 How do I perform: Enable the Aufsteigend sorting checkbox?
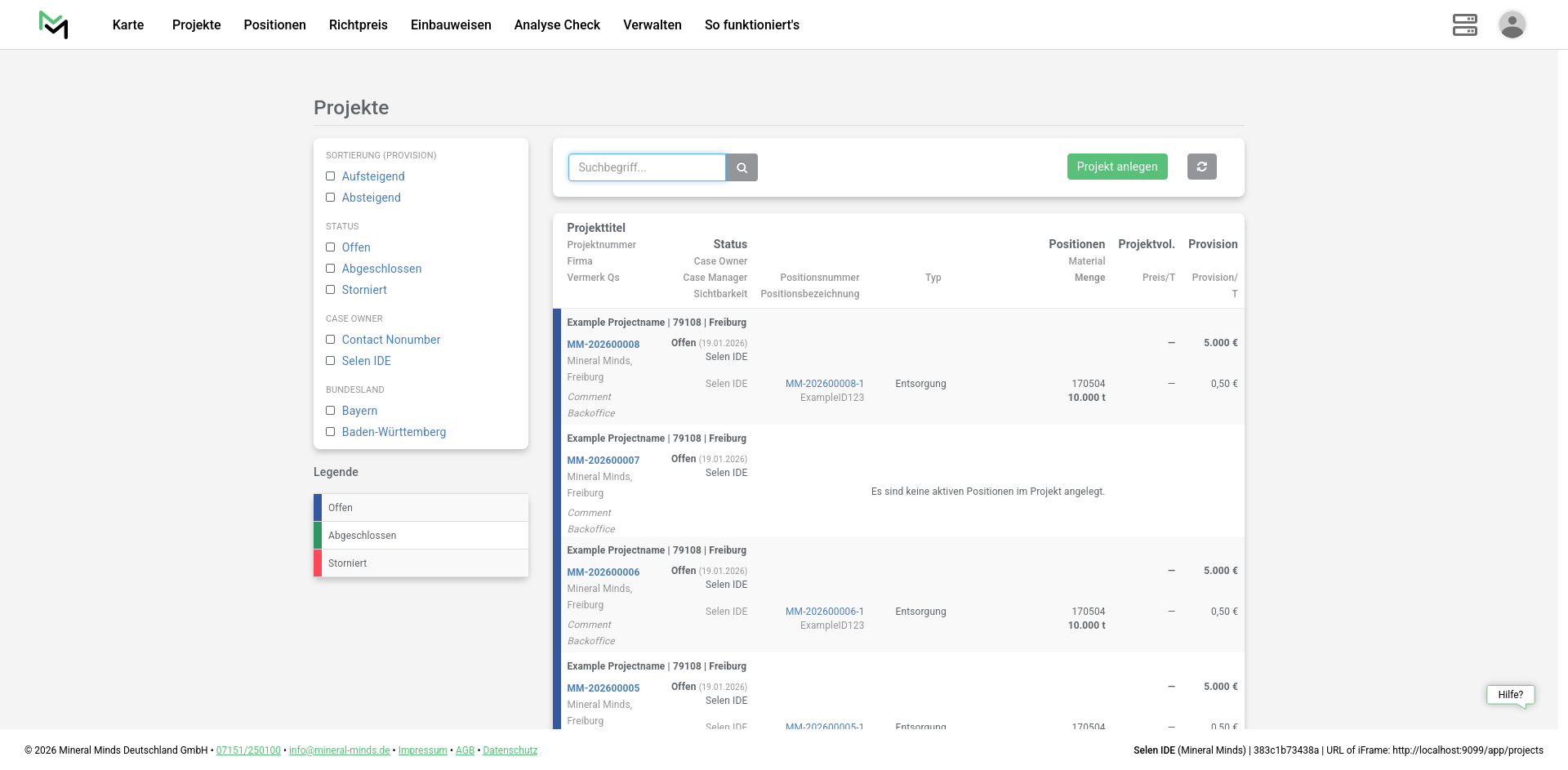tap(331, 176)
